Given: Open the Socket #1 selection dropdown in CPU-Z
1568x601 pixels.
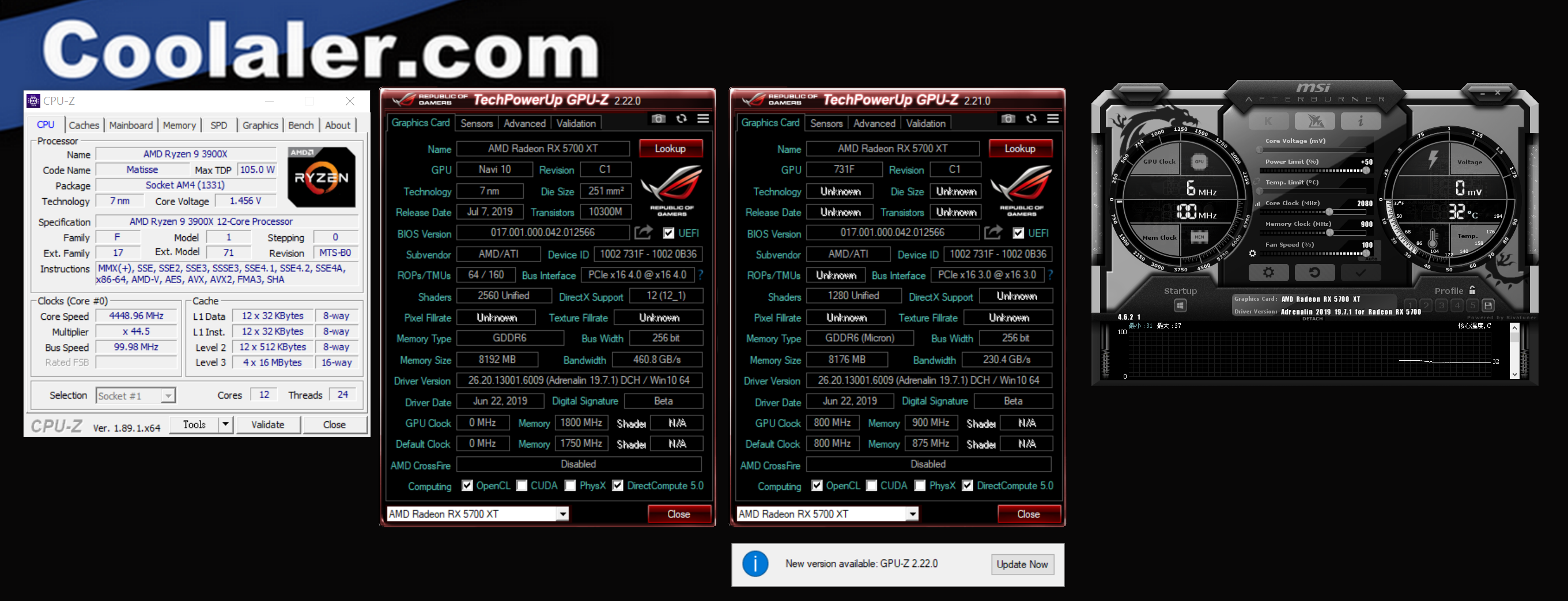Looking at the screenshot, I should (169, 396).
